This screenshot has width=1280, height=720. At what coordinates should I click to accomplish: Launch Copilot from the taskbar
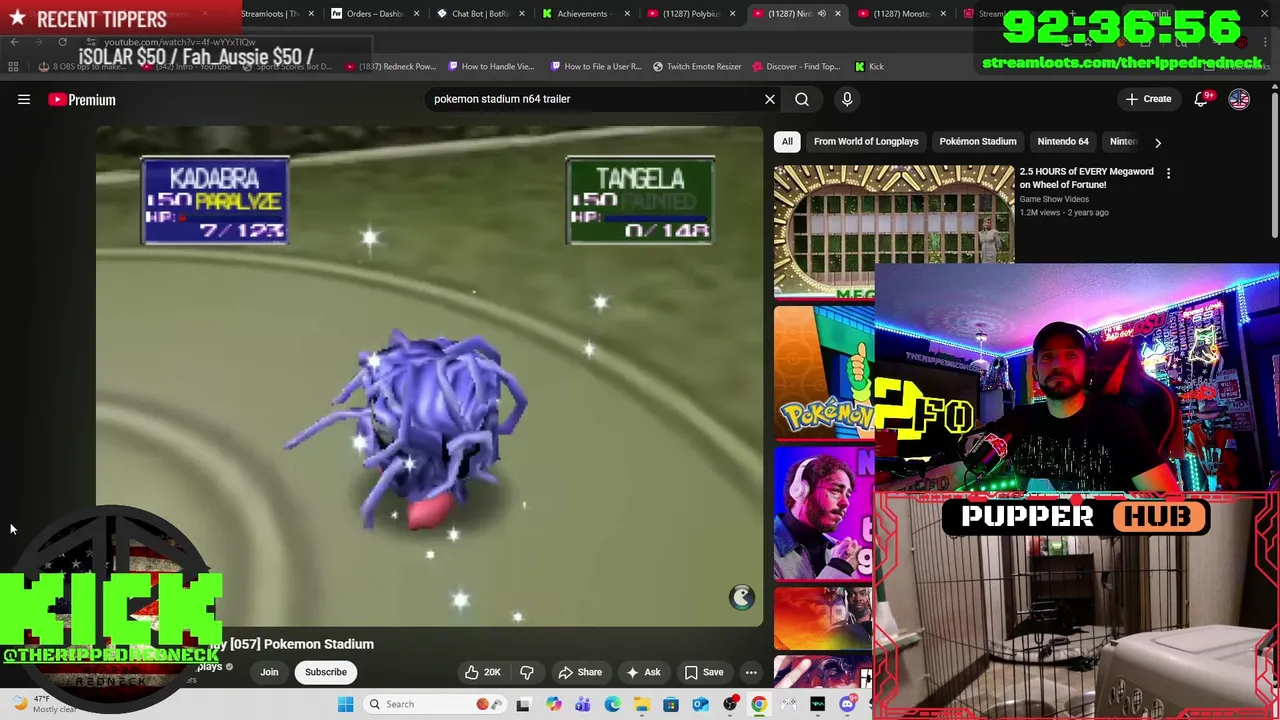(553, 704)
